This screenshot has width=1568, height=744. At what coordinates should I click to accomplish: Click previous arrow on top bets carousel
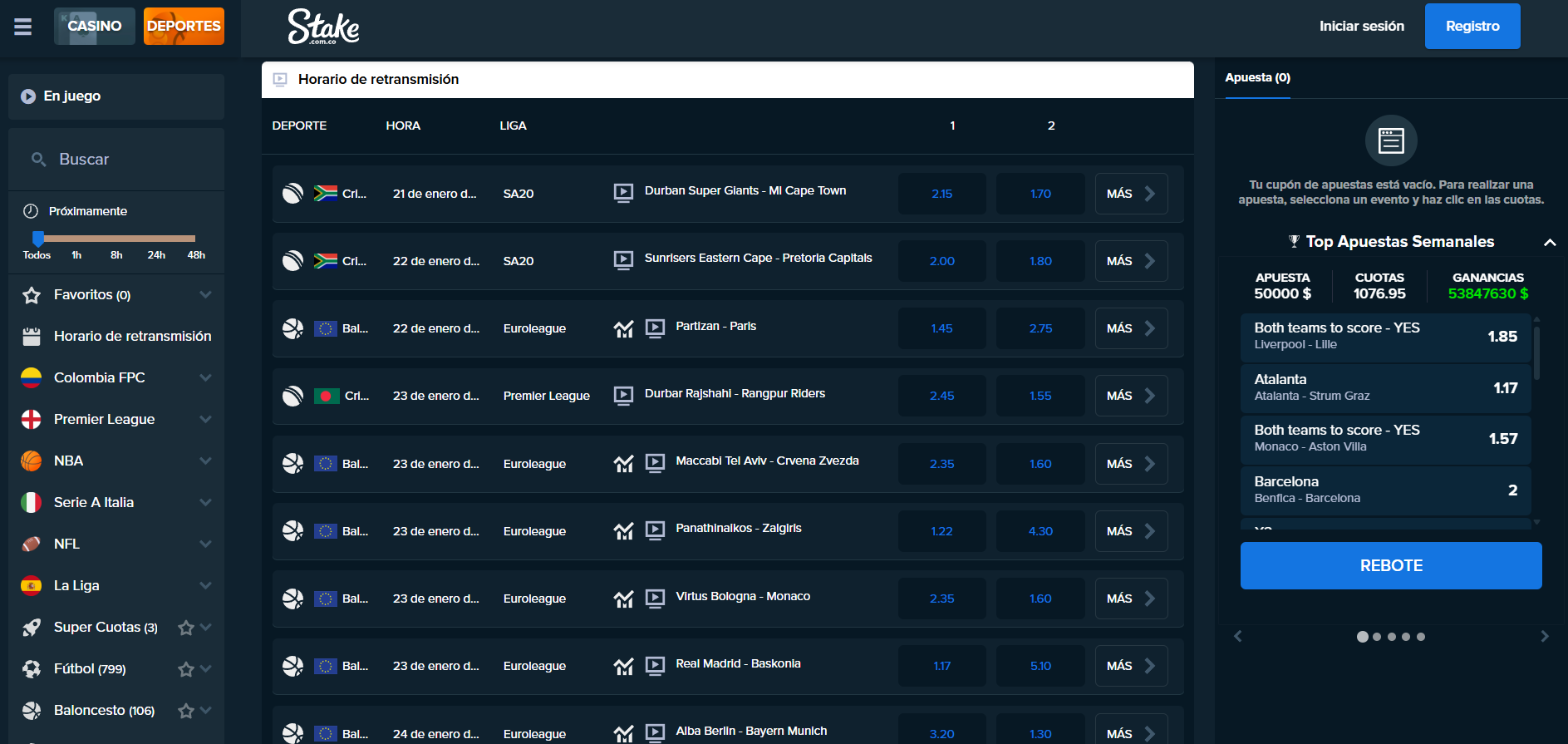coord(1238,637)
